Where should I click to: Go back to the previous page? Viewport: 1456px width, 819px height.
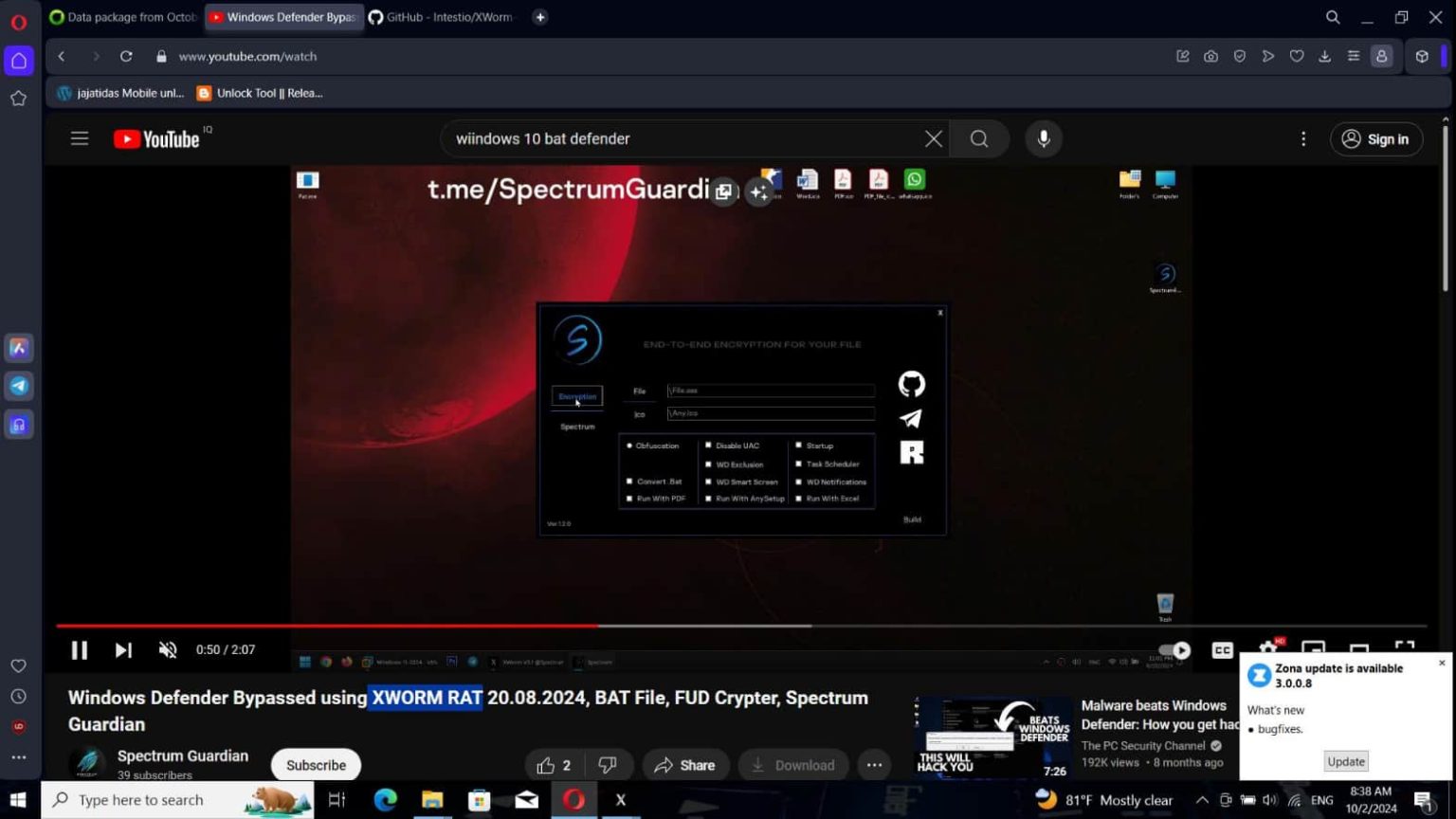pyautogui.click(x=62, y=57)
